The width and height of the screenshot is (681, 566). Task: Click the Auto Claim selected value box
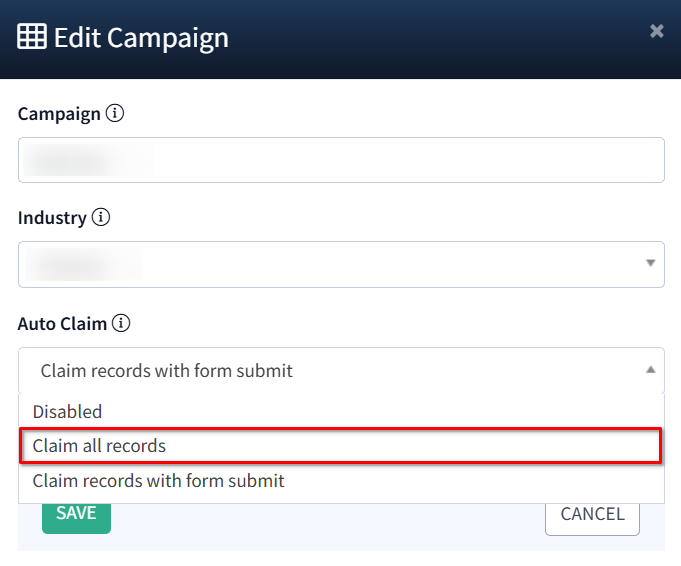coord(330,371)
